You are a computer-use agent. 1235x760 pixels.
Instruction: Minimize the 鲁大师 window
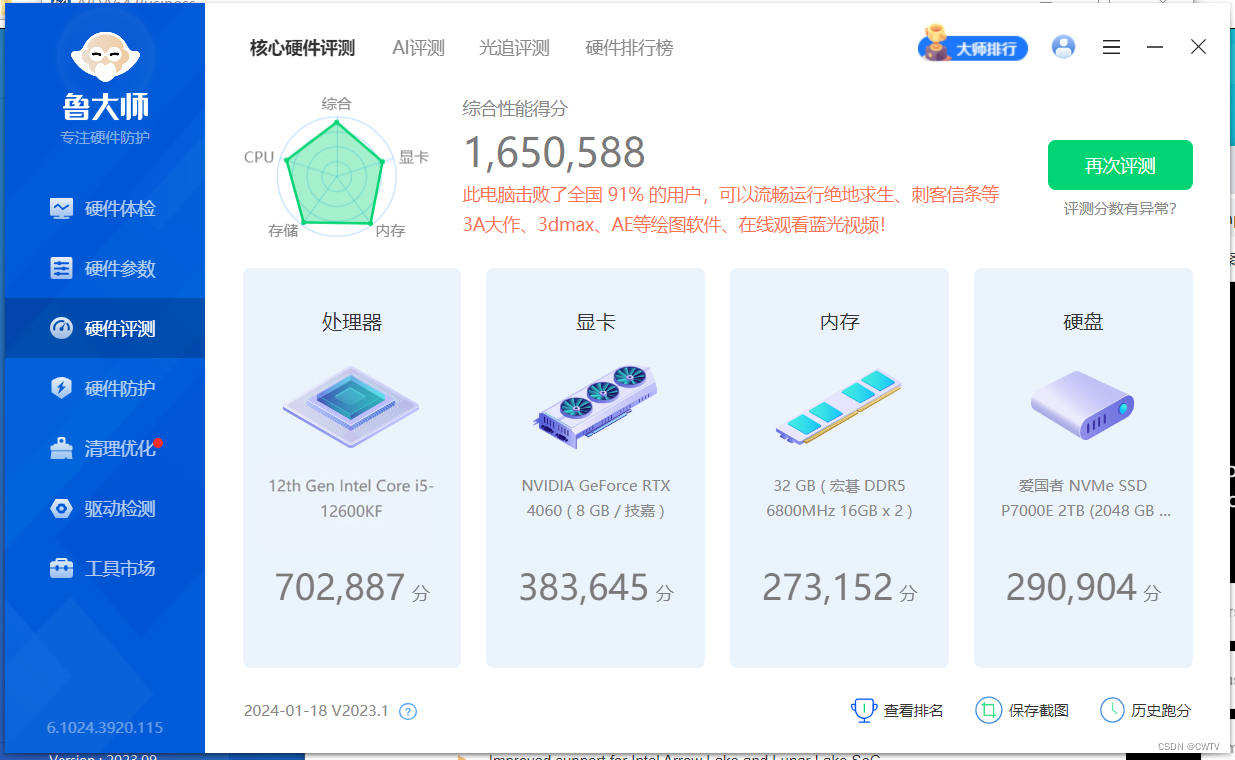pos(1155,47)
